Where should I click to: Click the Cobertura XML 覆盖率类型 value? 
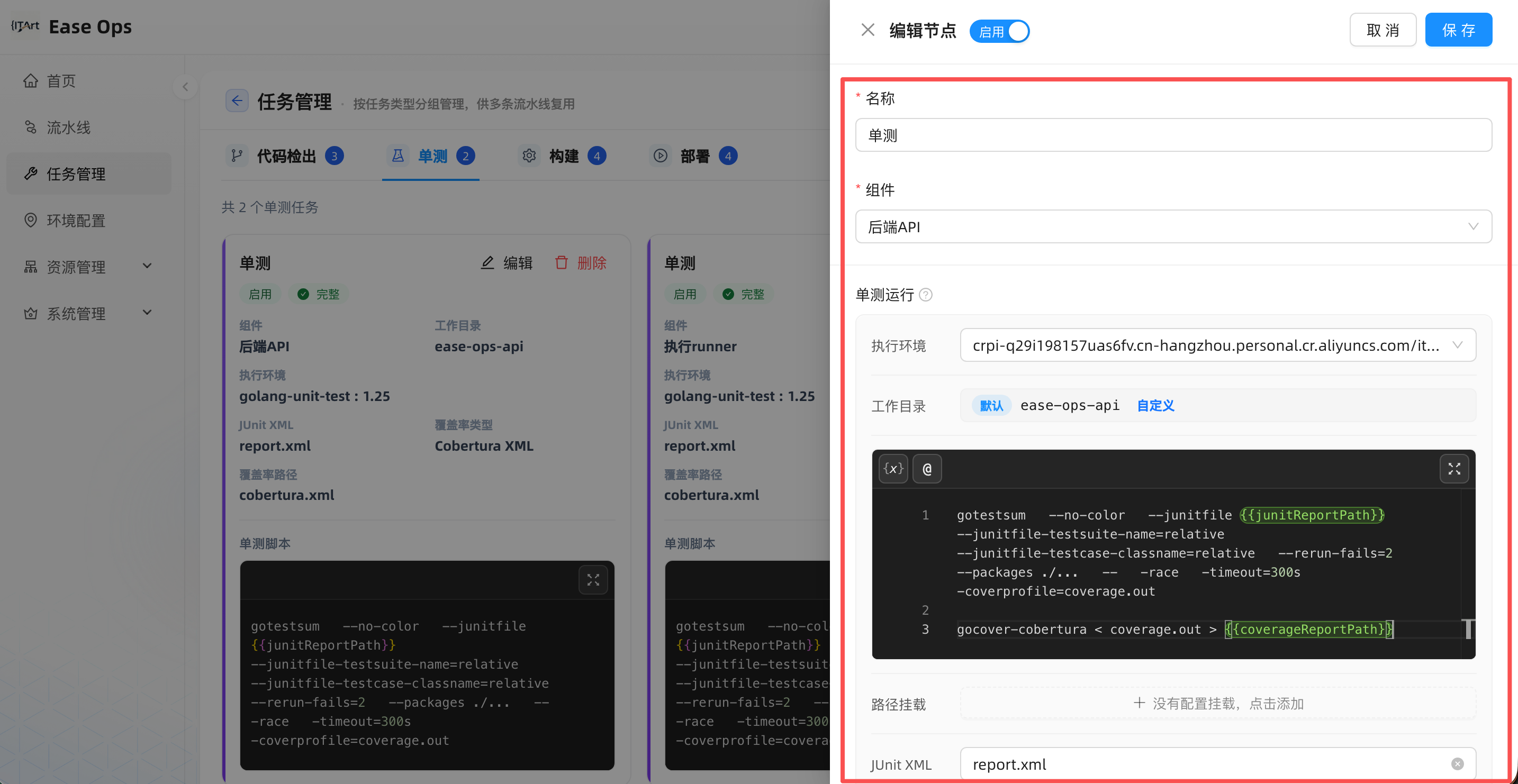(x=484, y=446)
